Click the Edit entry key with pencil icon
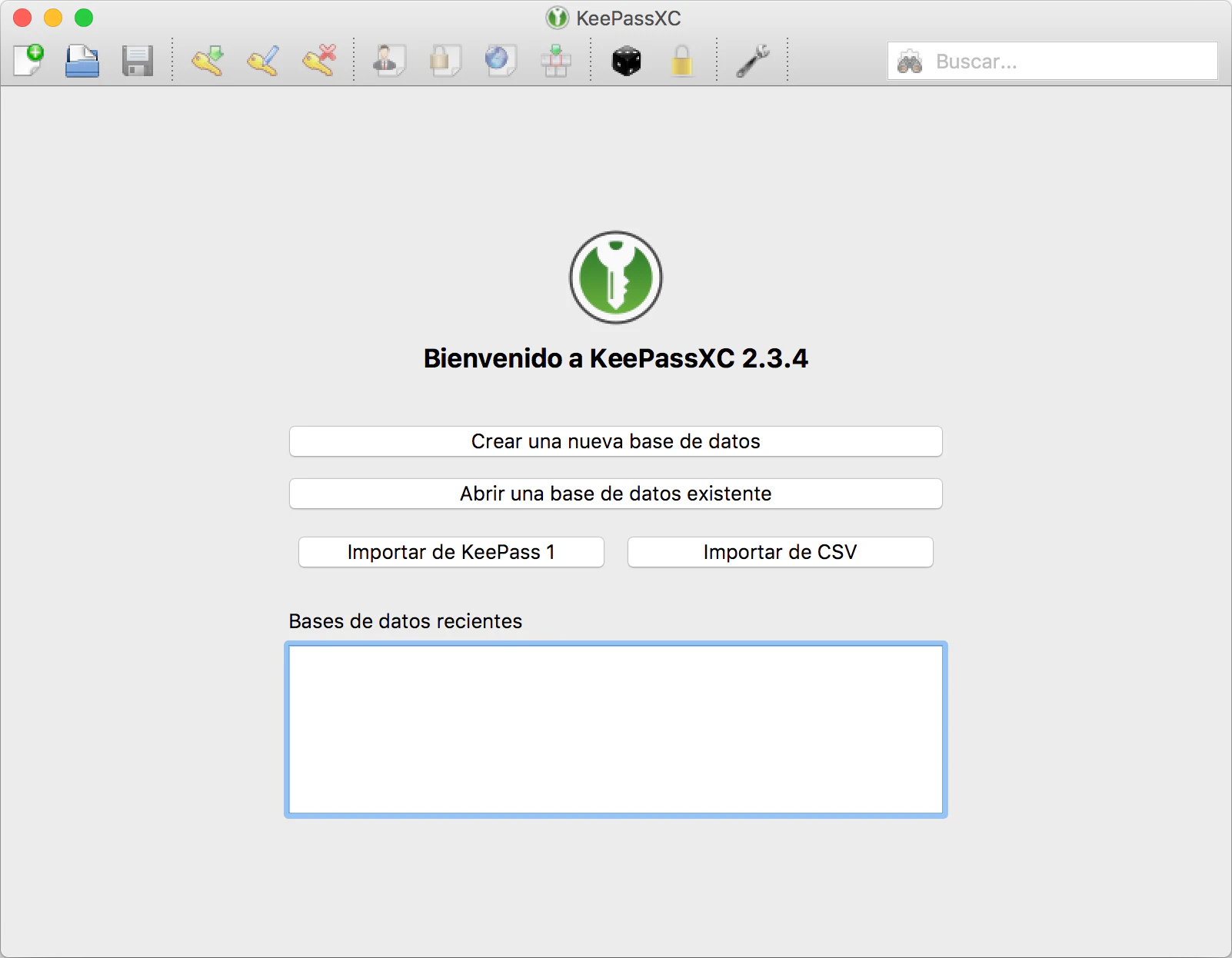 (263, 61)
